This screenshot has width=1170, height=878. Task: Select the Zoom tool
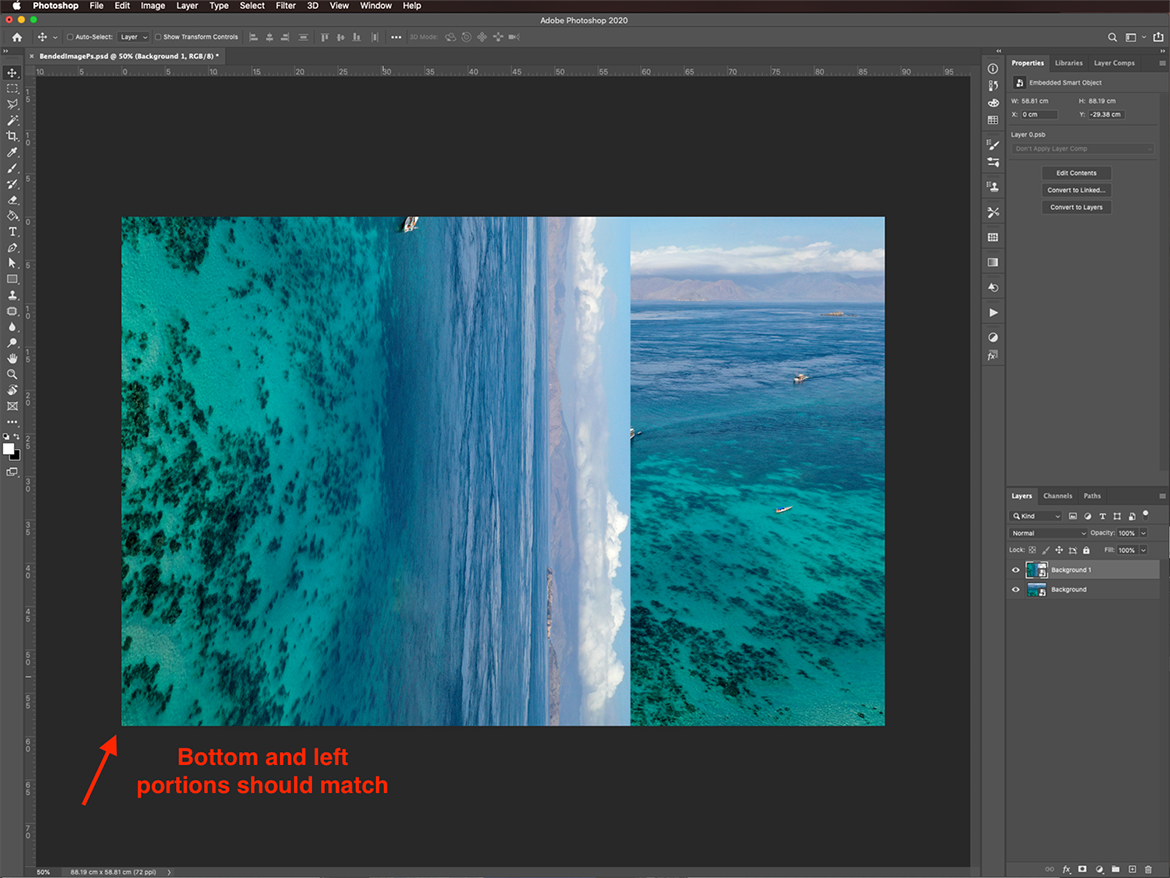[x=12, y=374]
